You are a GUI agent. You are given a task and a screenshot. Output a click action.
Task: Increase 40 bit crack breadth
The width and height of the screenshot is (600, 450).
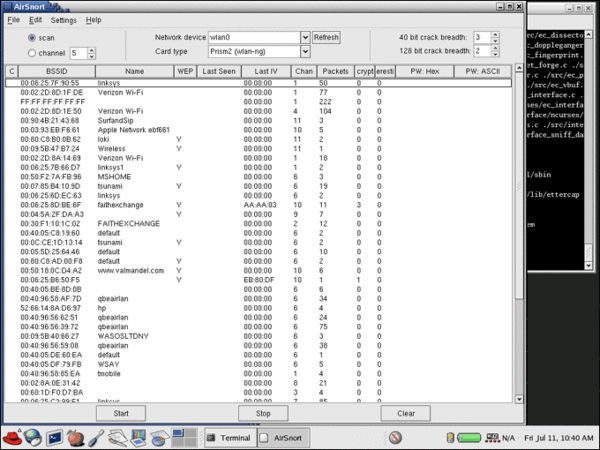(495, 35)
